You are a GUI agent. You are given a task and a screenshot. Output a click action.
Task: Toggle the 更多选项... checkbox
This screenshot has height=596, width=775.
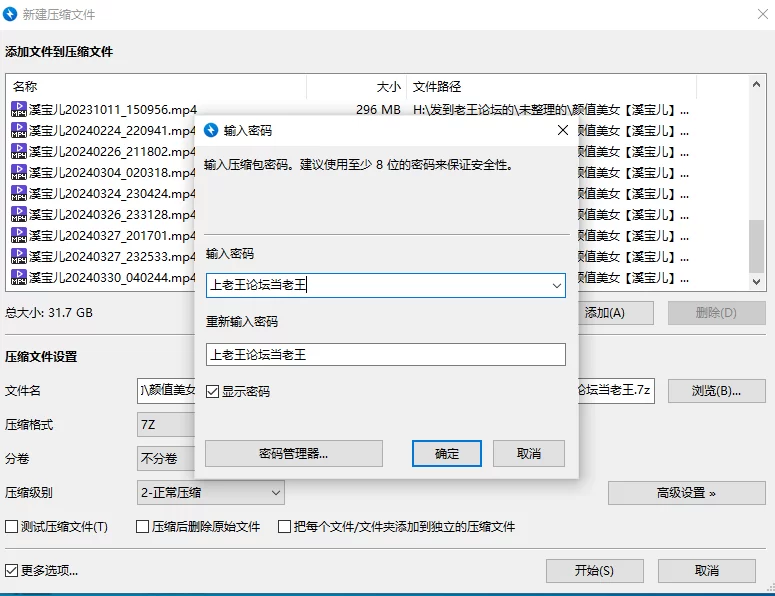11,571
